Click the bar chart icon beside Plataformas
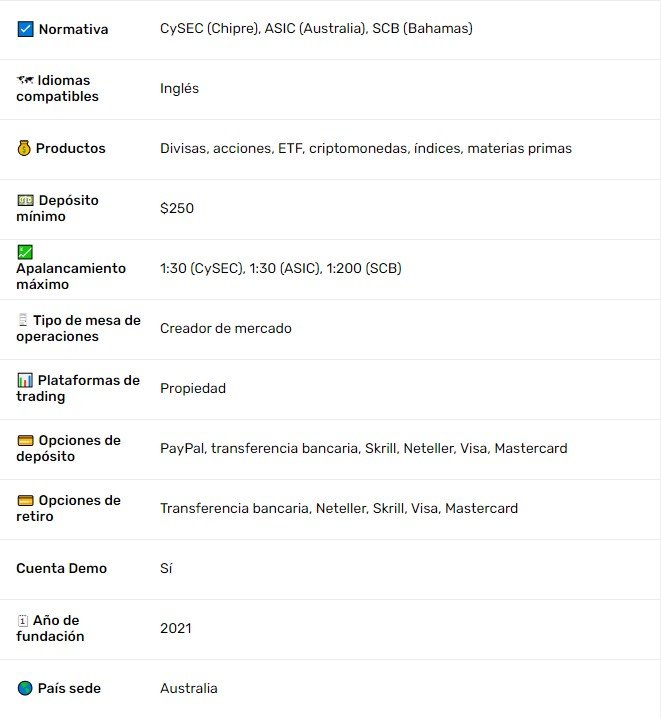Image resolution: width=661 pixels, height=718 pixels. [25, 380]
